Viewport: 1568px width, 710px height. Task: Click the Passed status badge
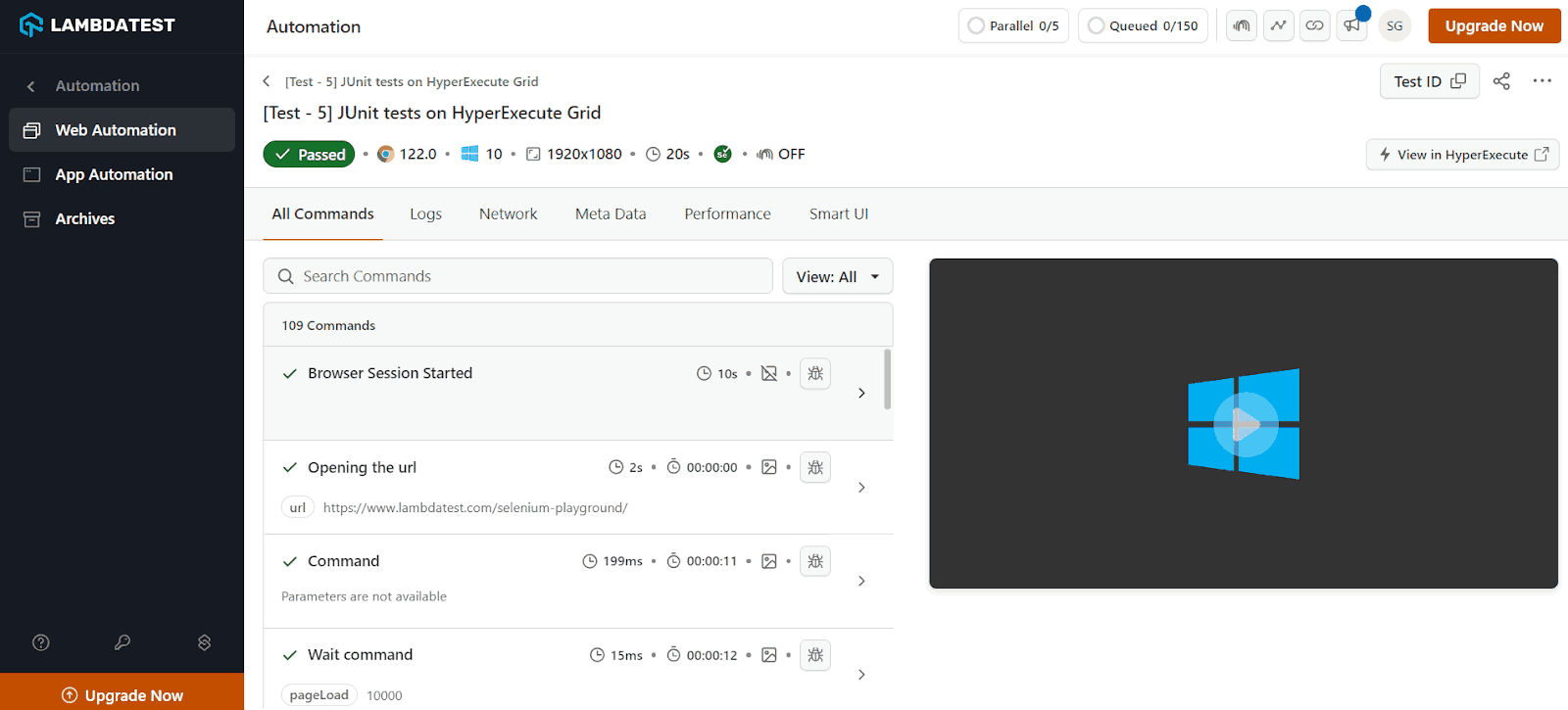pyautogui.click(x=309, y=155)
